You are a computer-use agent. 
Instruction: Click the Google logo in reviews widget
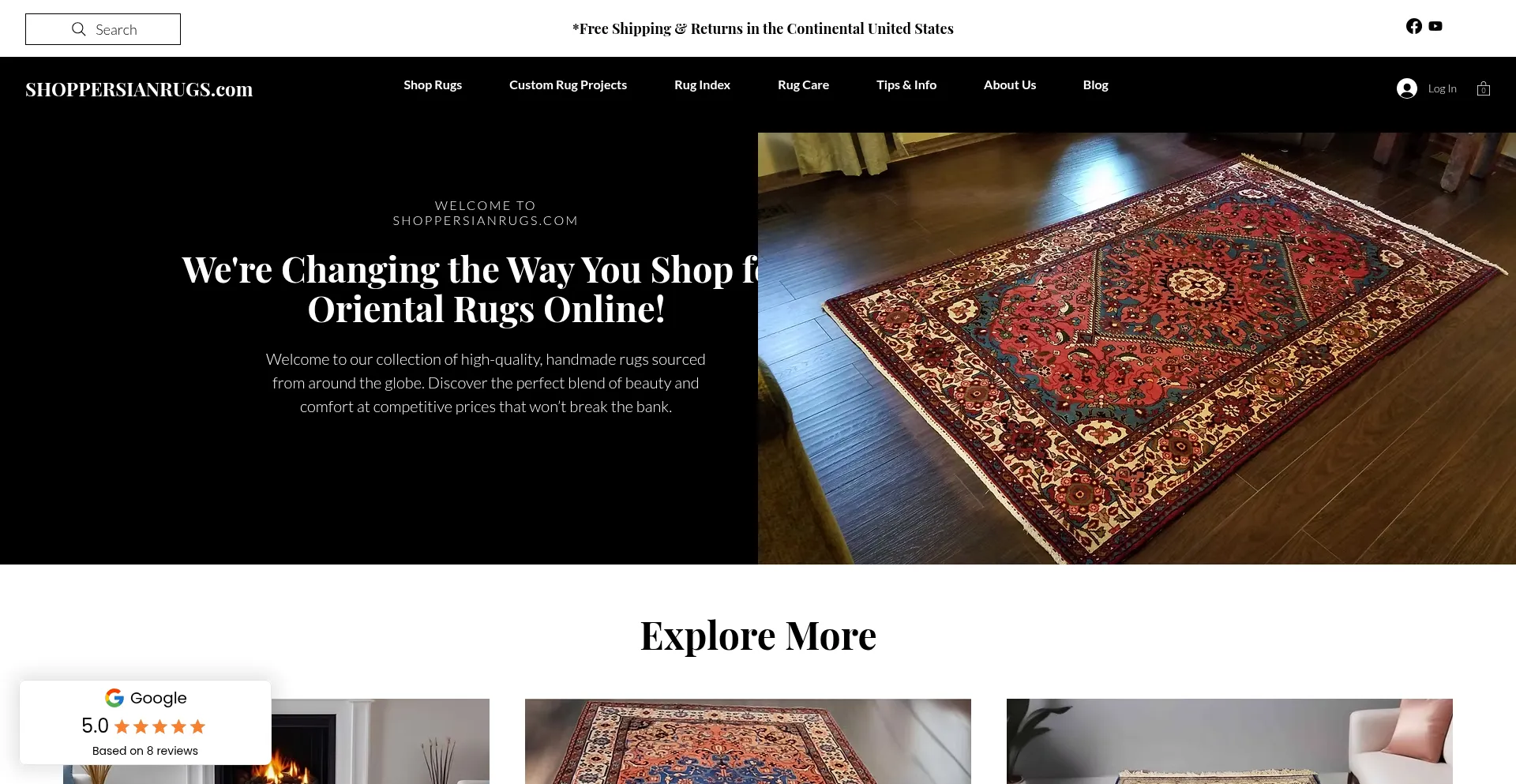coord(114,698)
